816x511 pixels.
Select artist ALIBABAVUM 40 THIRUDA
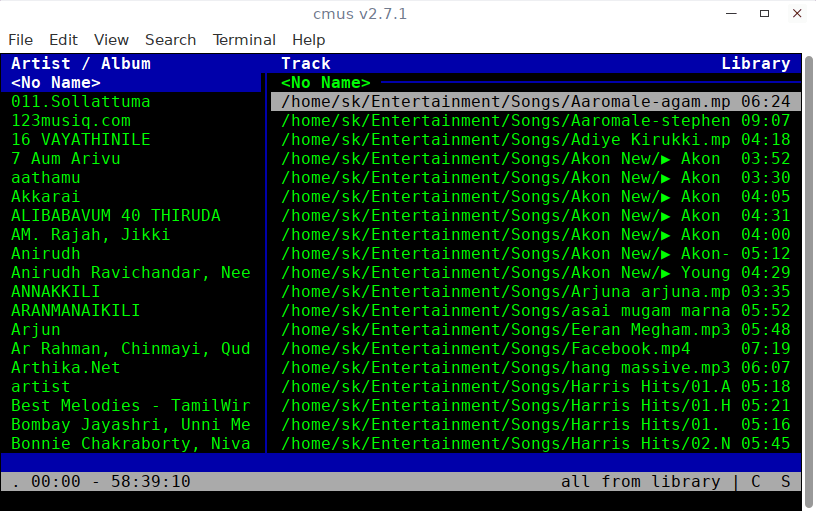click(x=131, y=215)
